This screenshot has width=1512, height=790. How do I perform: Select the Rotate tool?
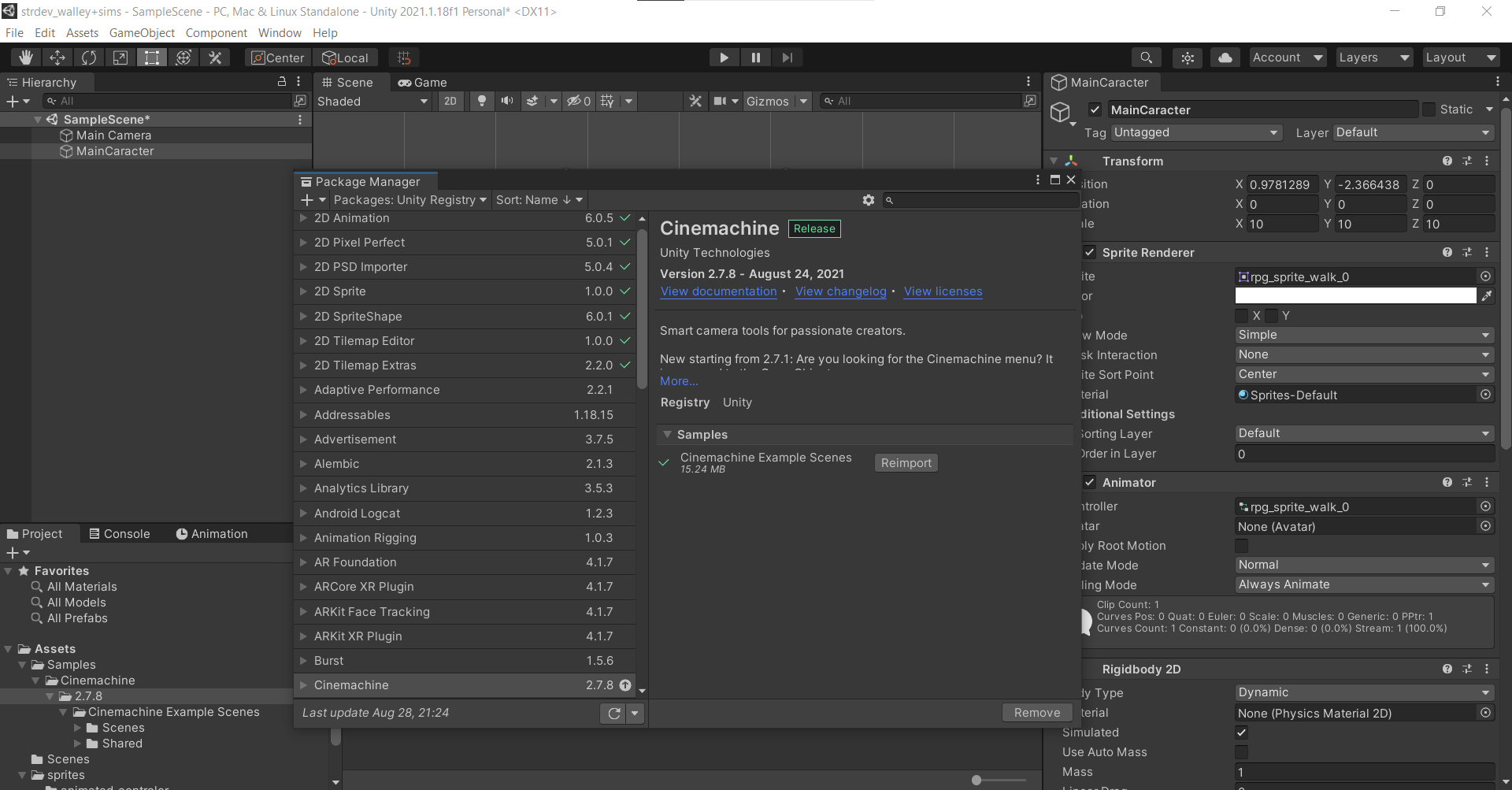(x=89, y=57)
